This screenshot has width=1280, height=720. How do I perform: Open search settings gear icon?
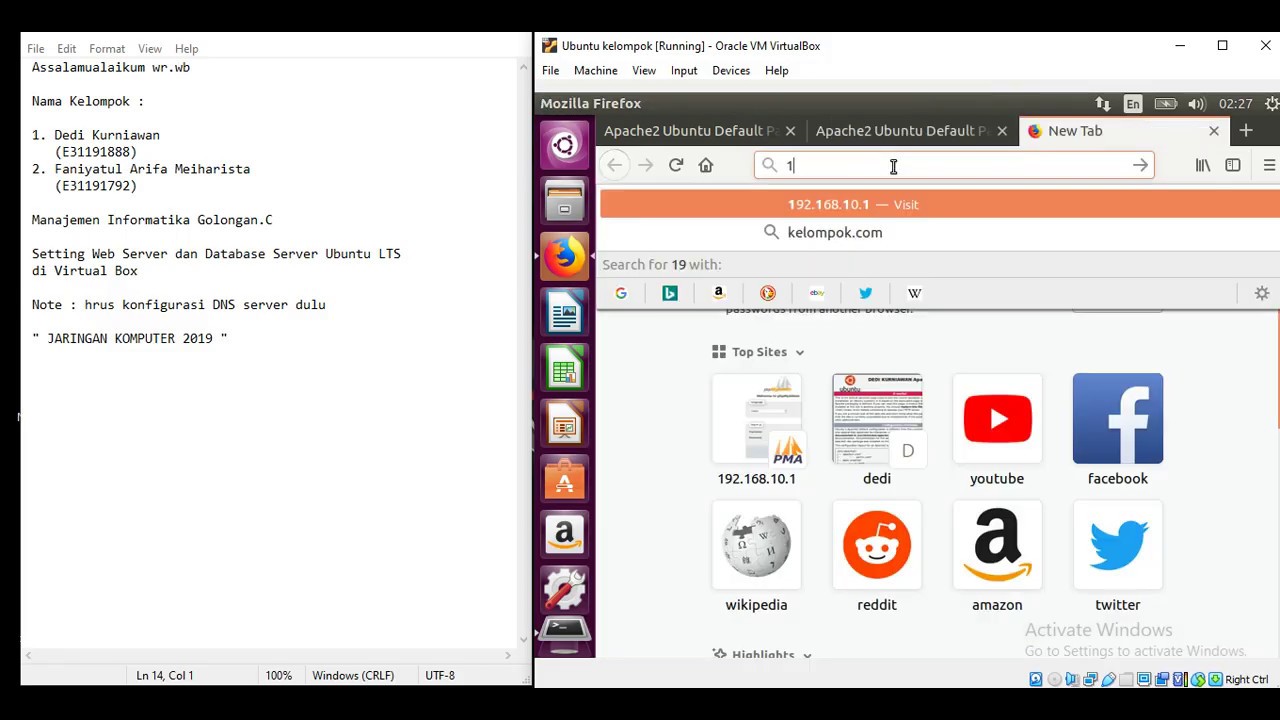pyautogui.click(x=1262, y=293)
